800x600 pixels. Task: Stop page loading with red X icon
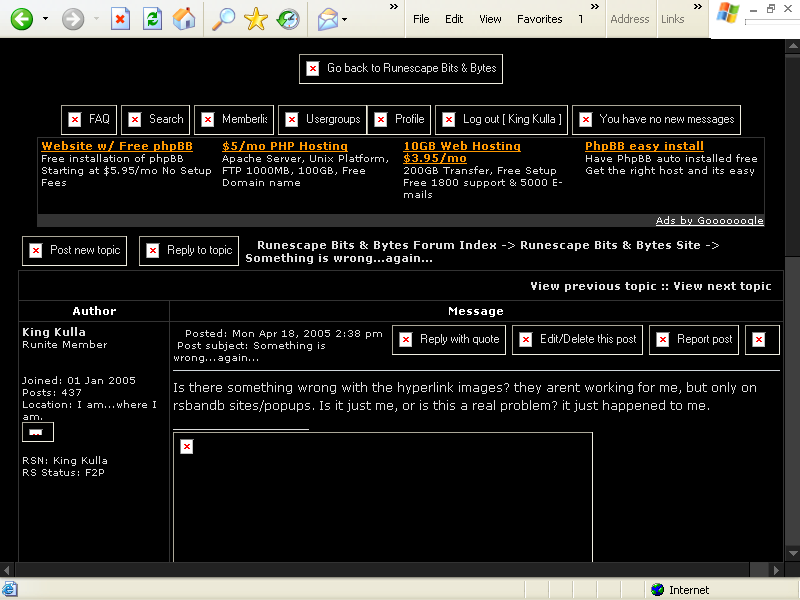[120, 19]
